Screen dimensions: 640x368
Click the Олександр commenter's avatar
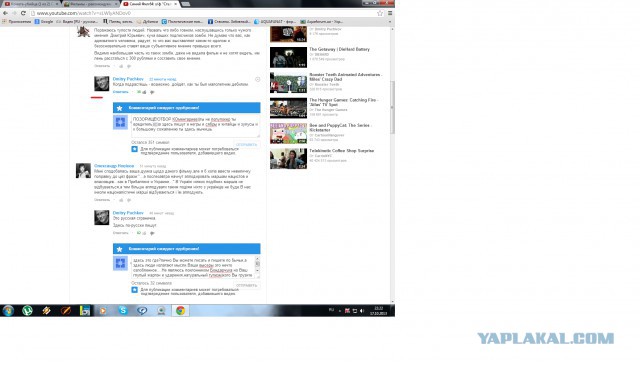click(x=83, y=171)
